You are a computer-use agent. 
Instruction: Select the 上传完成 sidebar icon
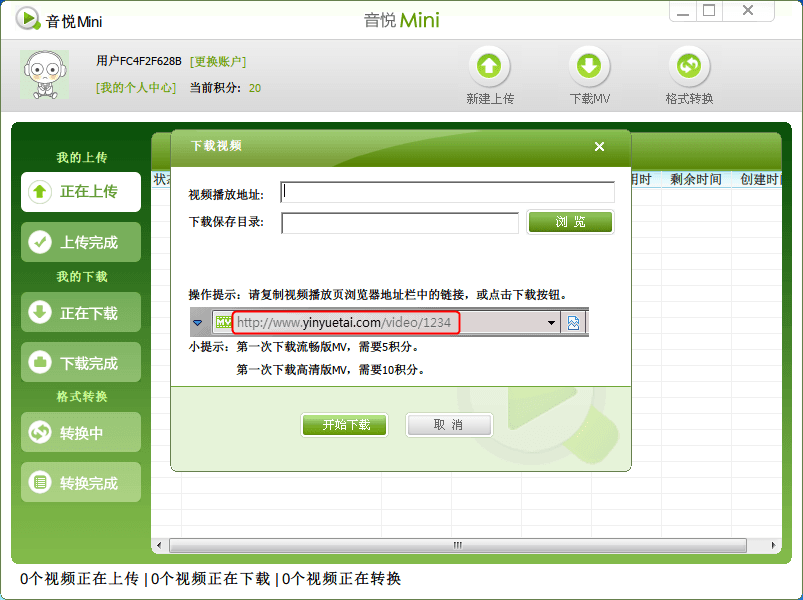pyautogui.click(x=80, y=242)
